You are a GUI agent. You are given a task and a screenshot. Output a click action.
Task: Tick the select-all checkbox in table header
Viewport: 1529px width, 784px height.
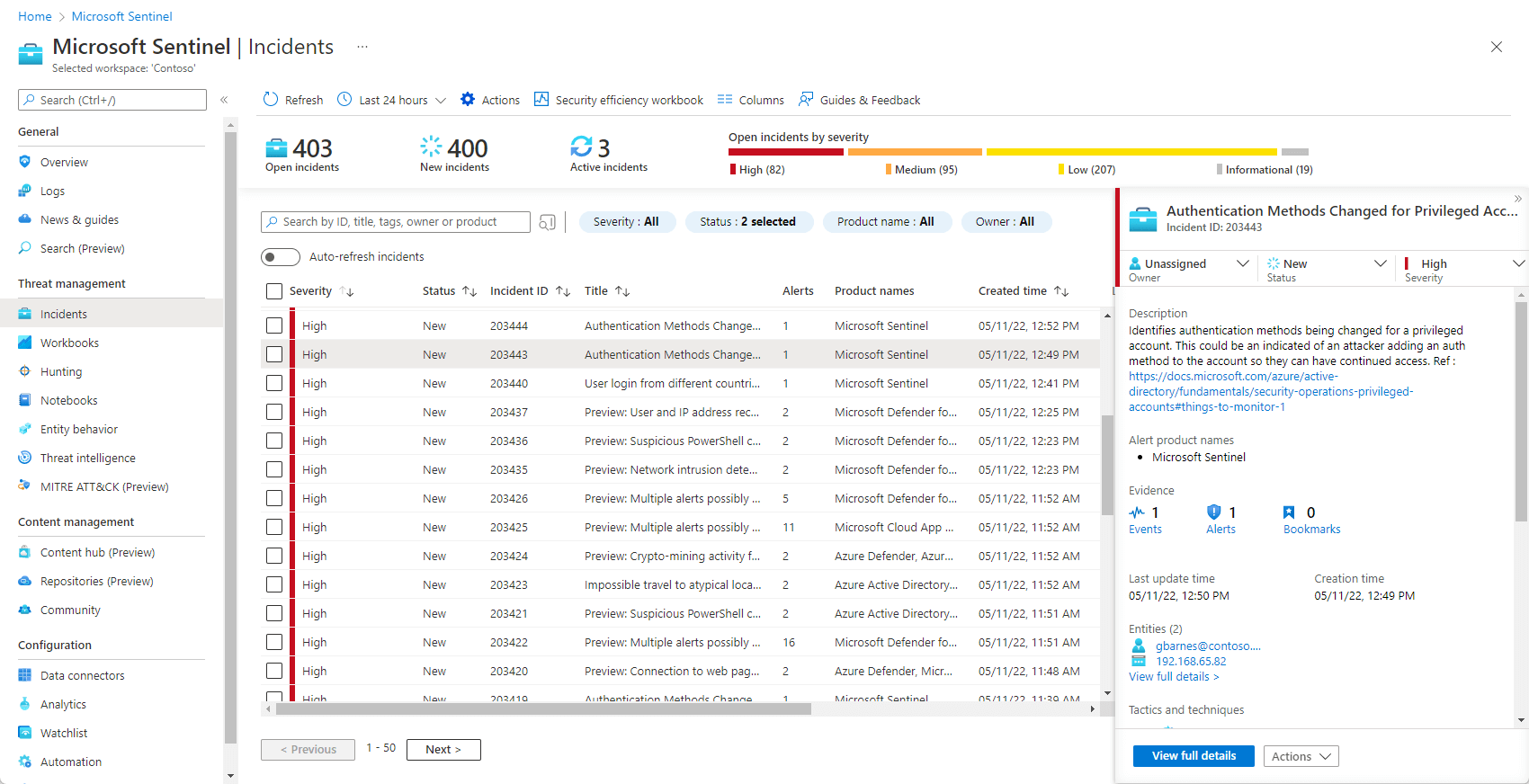pos(274,291)
